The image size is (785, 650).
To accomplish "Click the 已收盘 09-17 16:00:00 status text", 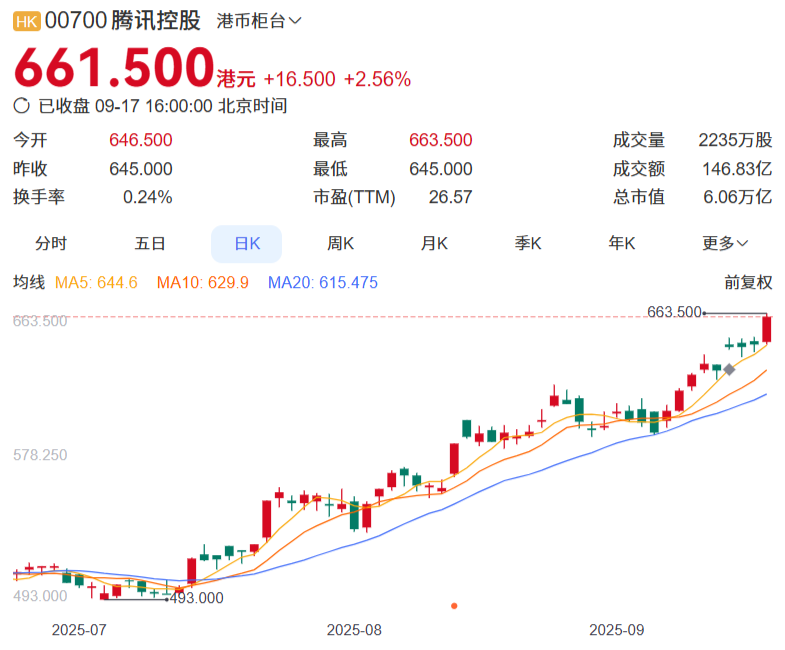I will (163, 106).
